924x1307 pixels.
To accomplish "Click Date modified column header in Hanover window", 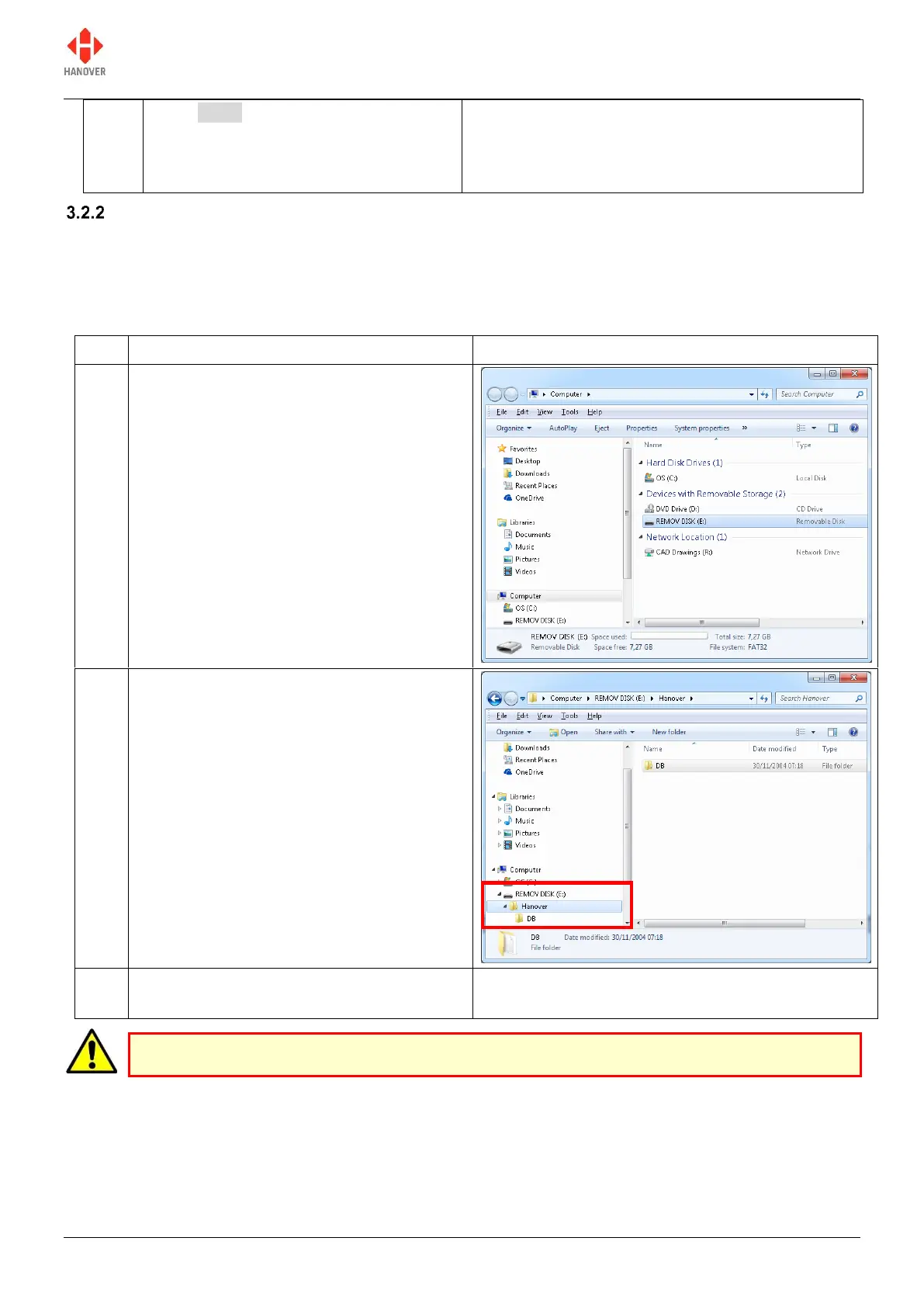I will (x=774, y=749).
